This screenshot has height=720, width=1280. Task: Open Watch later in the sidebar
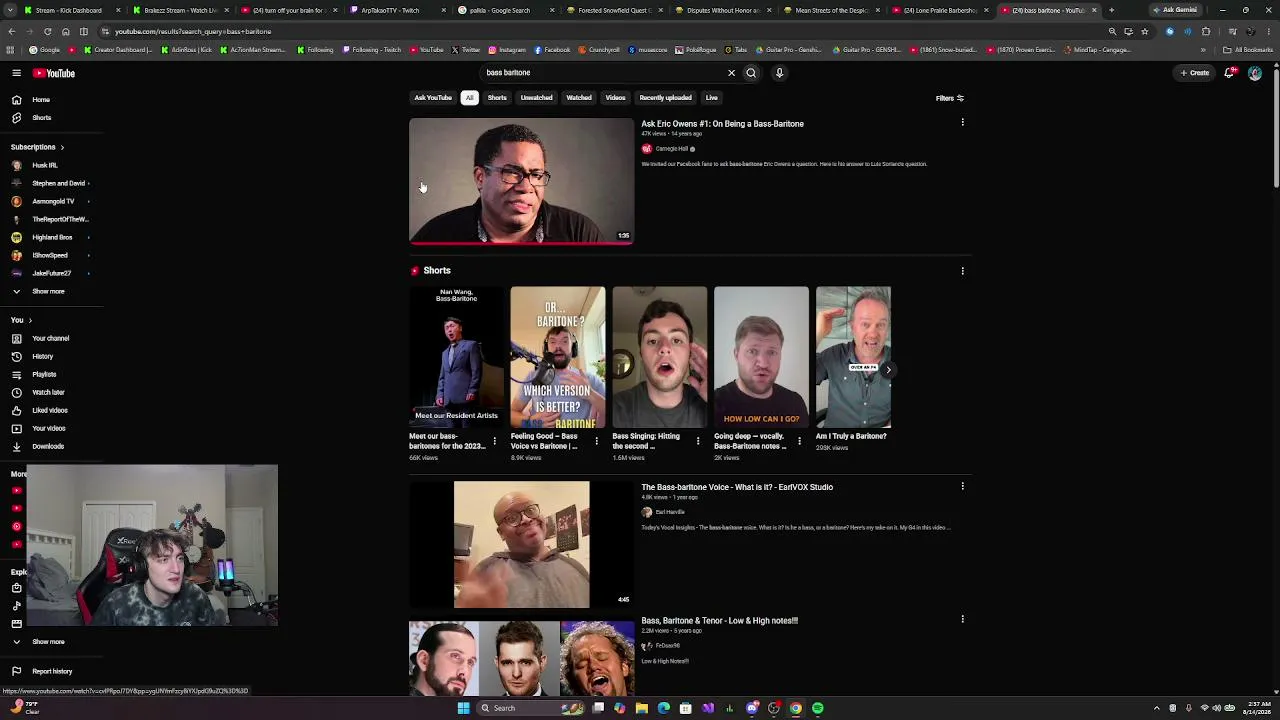click(48, 392)
